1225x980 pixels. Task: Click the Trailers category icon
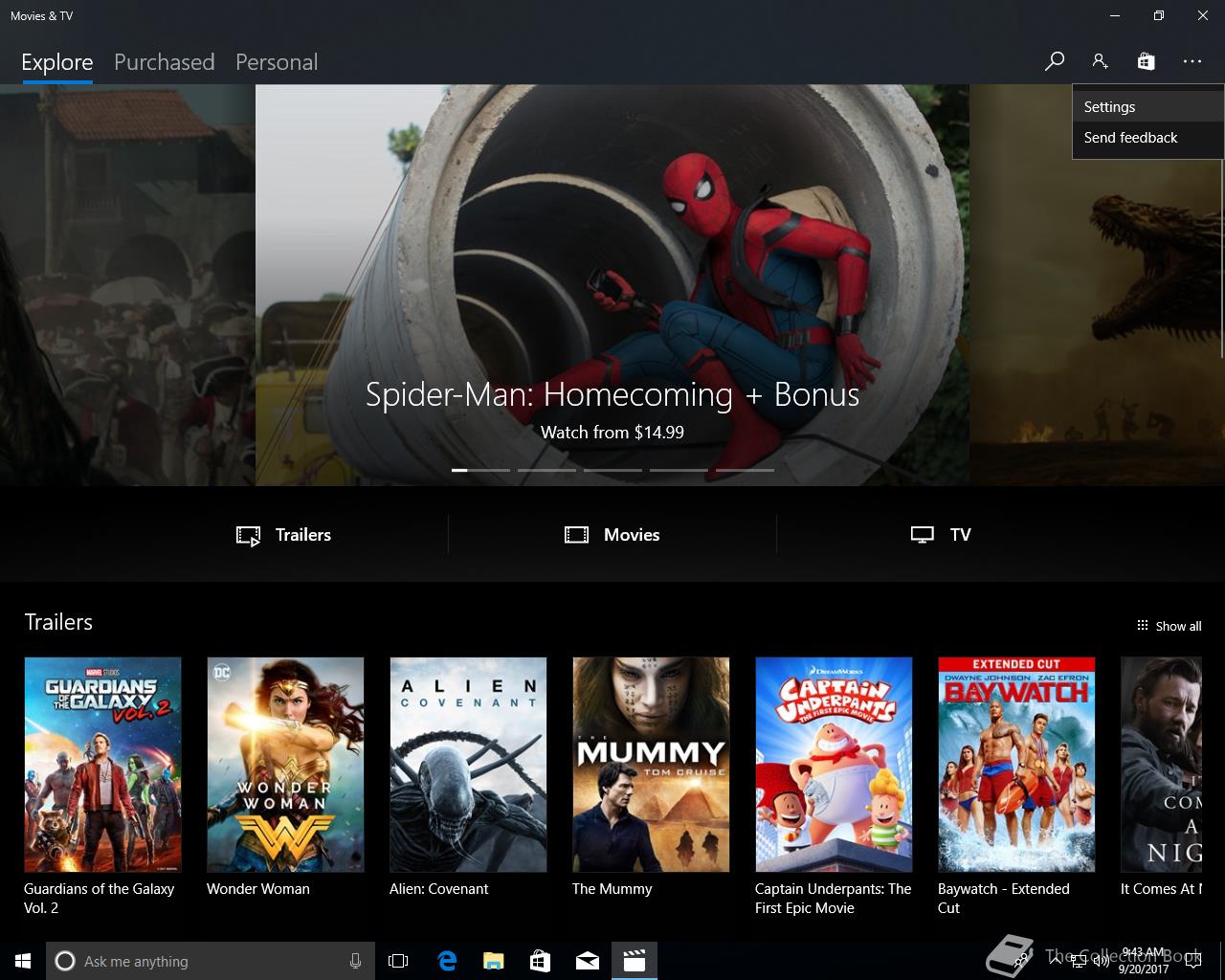click(249, 535)
